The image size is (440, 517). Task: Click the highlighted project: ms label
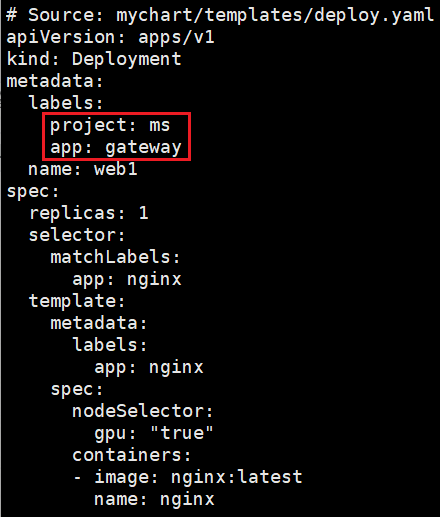pyautogui.click(x=110, y=125)
